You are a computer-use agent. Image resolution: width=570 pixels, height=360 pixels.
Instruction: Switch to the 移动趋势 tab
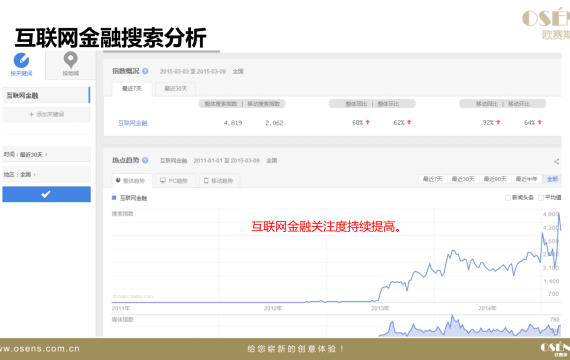[220, 181]
